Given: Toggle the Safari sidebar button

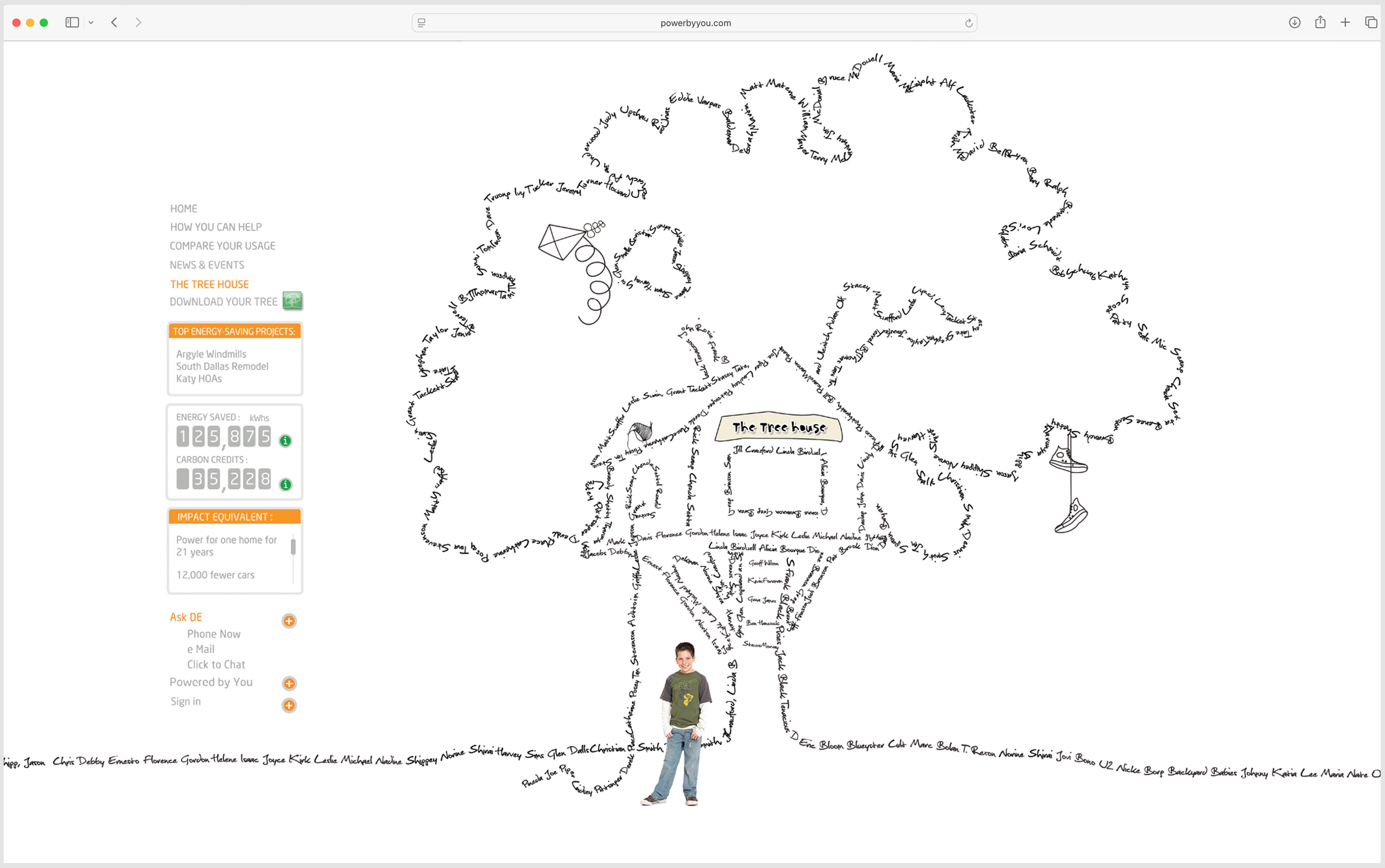Looking at the screenshot, I should [72, 22].
